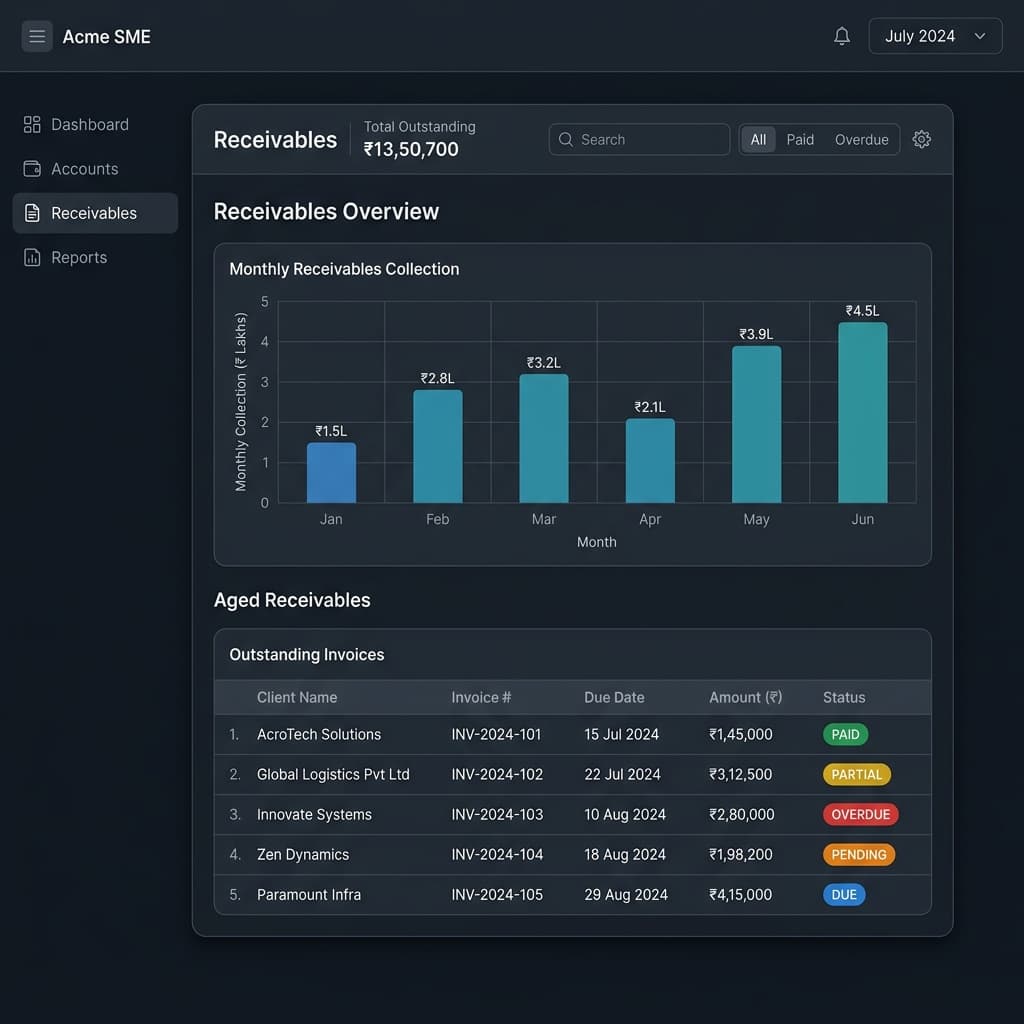The image size is (1024, 1024).
Task: Switch filter to Paid invoices
Action: click(x=800, y=140)
